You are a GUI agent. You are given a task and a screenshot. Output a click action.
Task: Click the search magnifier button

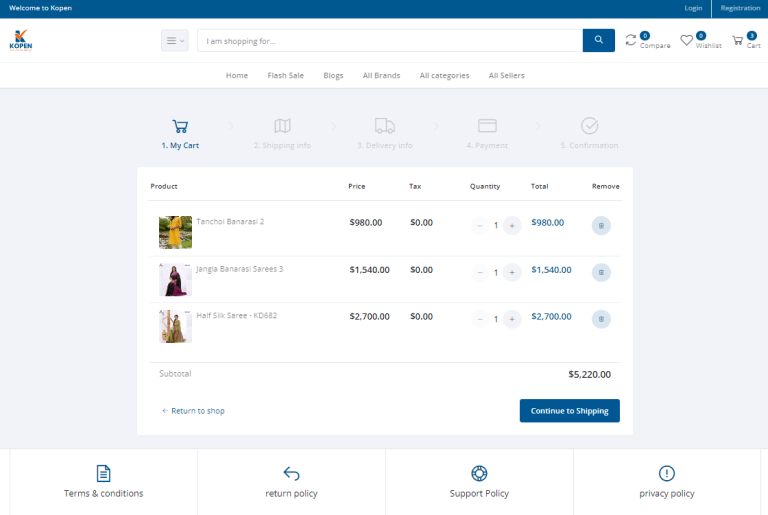598,40
